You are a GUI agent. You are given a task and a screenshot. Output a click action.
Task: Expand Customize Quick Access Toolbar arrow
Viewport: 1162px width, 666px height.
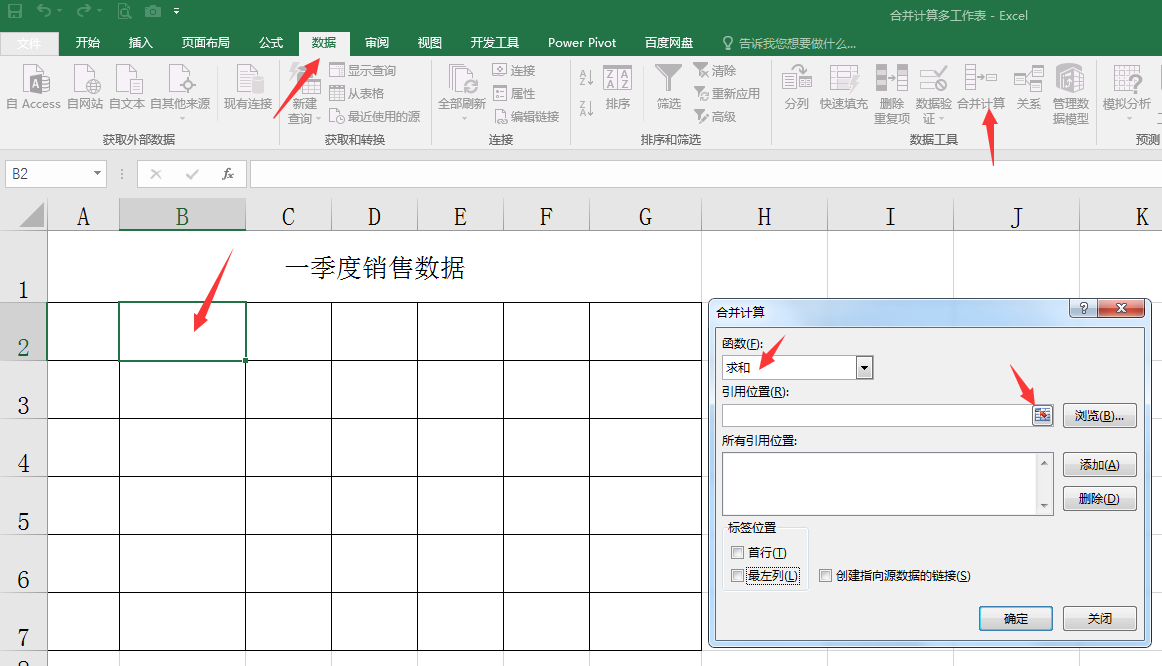point(176,11)
